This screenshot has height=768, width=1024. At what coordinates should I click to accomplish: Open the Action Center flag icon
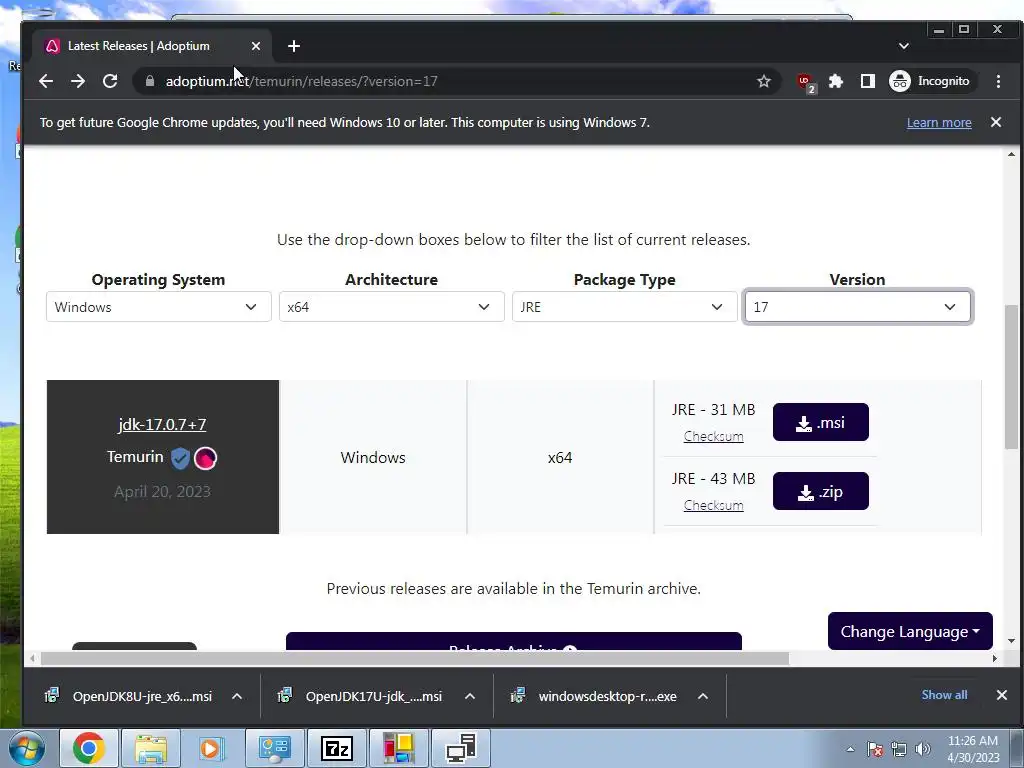pyautogui.click(x=874, y=749)
